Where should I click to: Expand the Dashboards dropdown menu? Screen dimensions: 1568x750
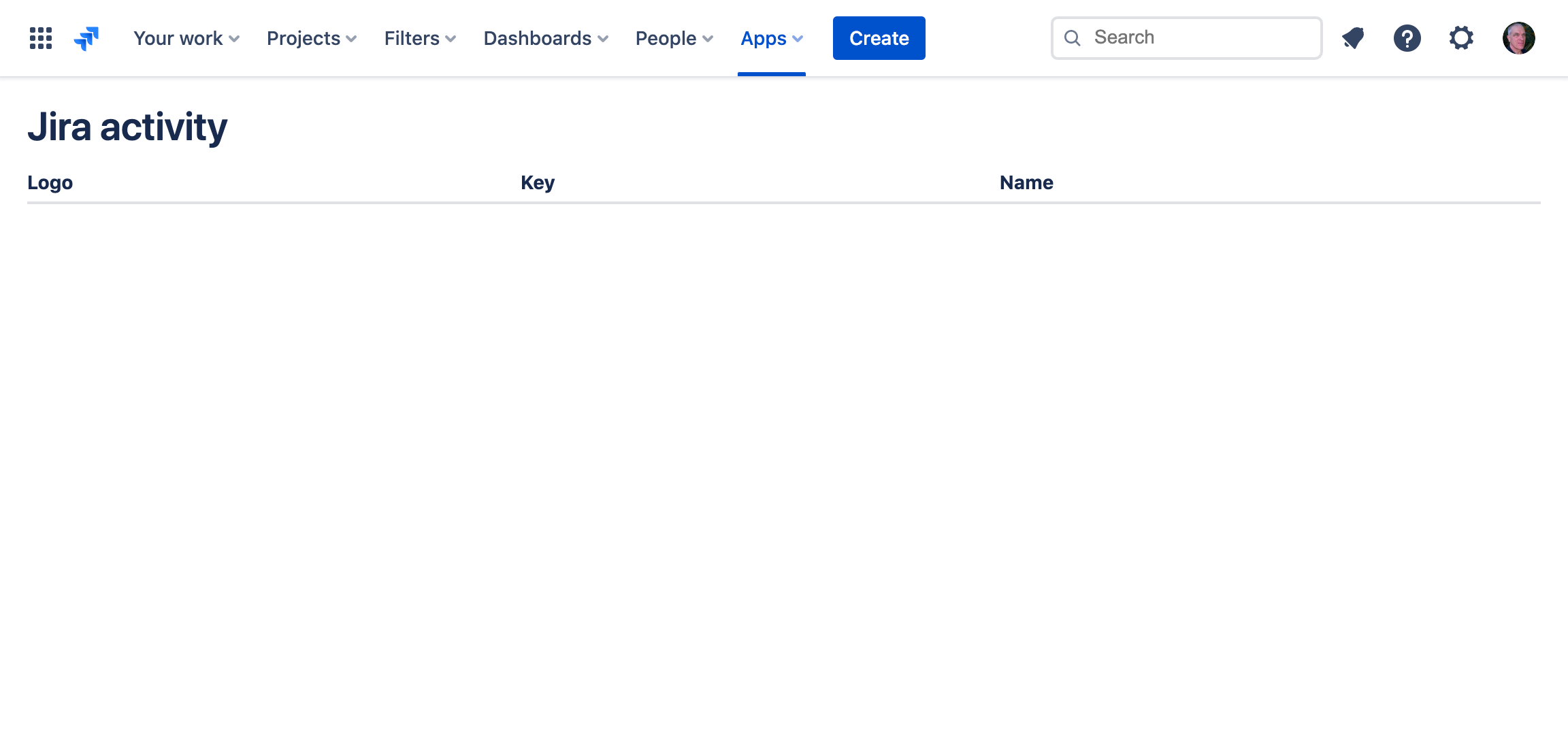(546, 38)
